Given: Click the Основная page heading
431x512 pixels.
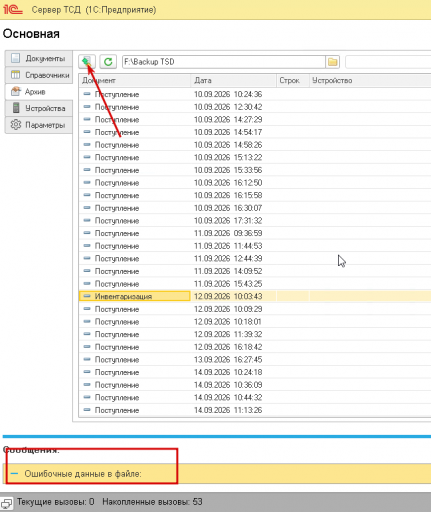Looking at the screenshot, I should 31,34.
